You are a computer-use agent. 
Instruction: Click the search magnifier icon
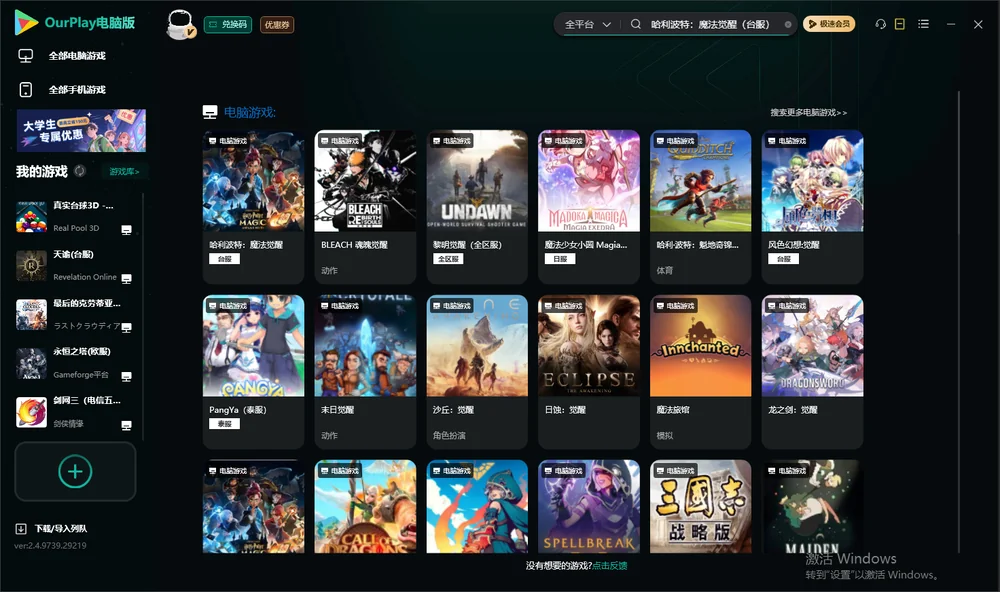click(636, 24)
